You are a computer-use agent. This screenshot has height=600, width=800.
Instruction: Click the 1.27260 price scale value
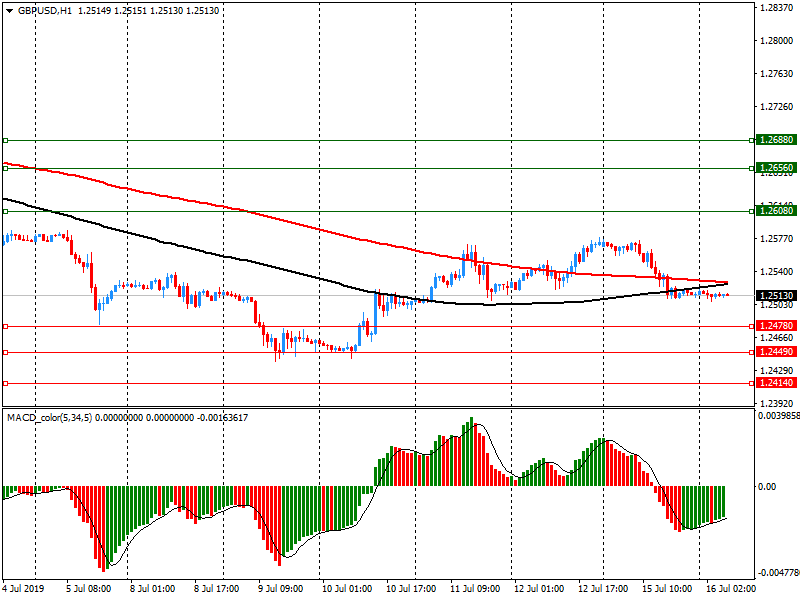pos(777,107)
